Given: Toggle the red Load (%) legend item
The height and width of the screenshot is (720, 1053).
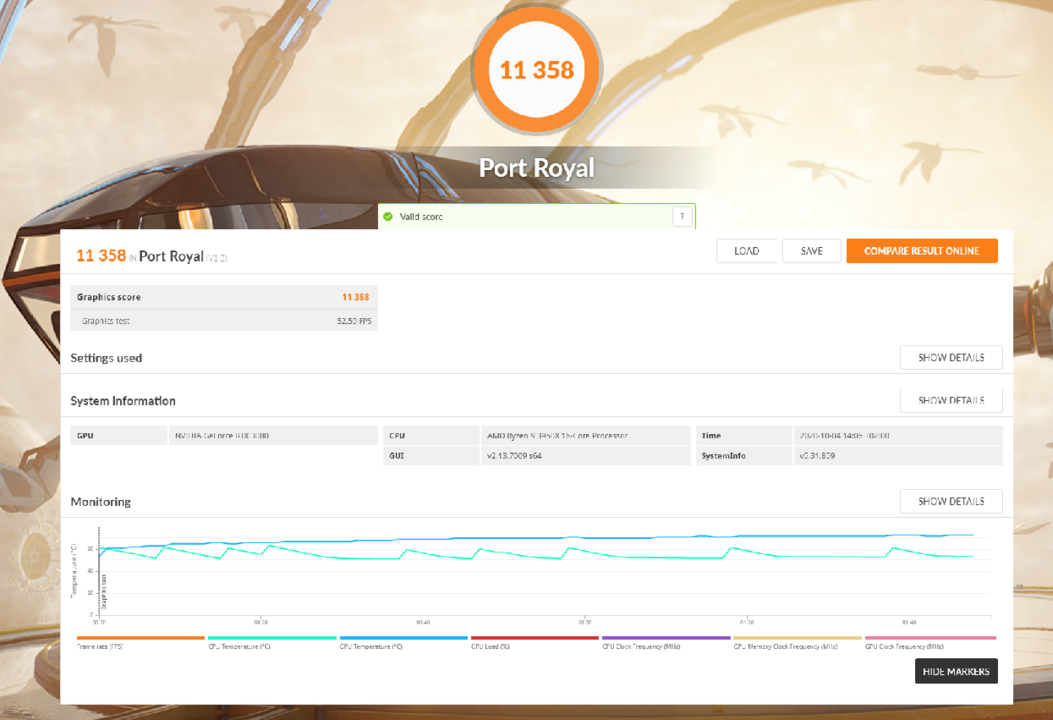Looking at the screenshot, I should point(535,642).
